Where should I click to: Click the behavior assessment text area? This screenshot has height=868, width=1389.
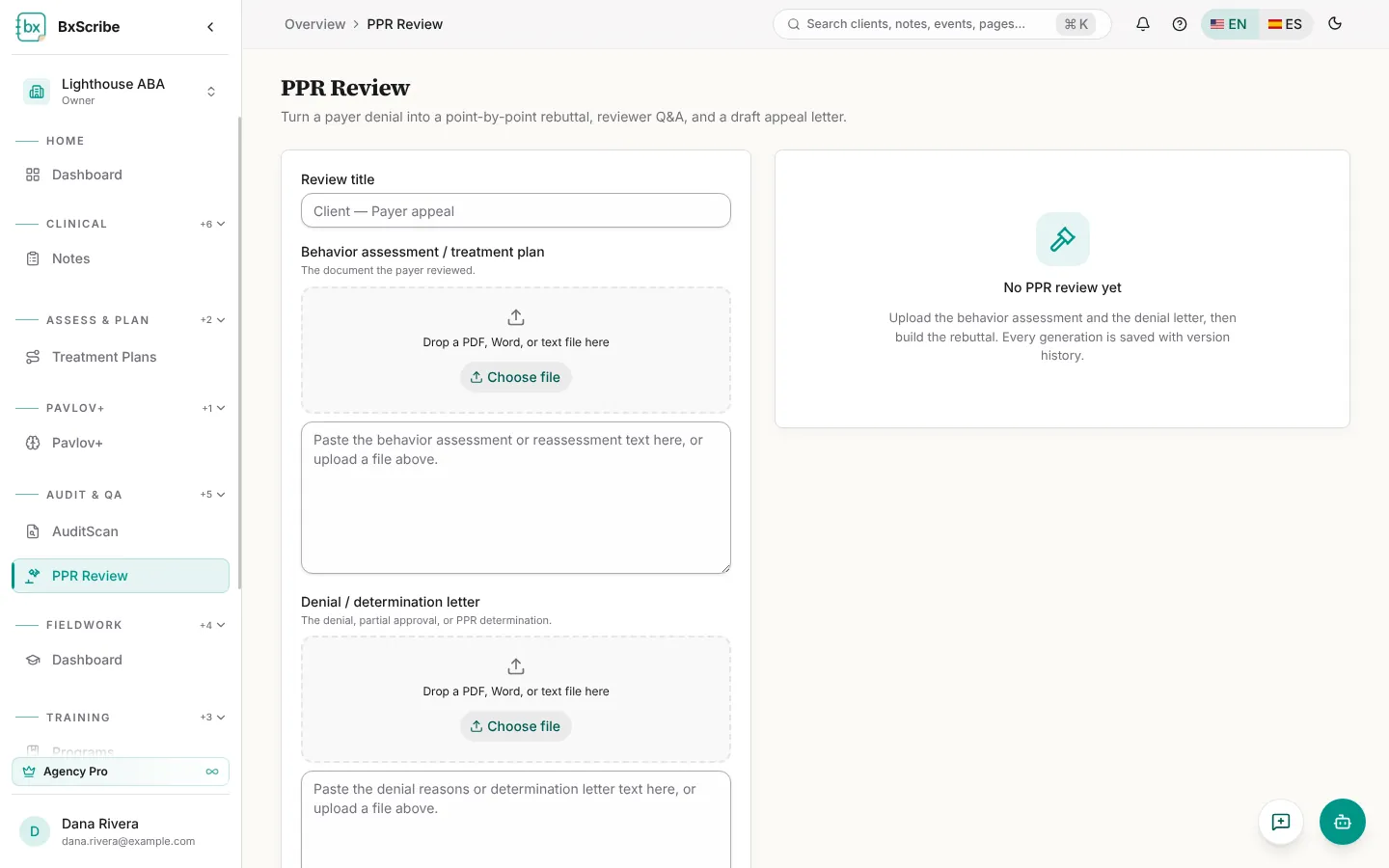click(516, 498)
